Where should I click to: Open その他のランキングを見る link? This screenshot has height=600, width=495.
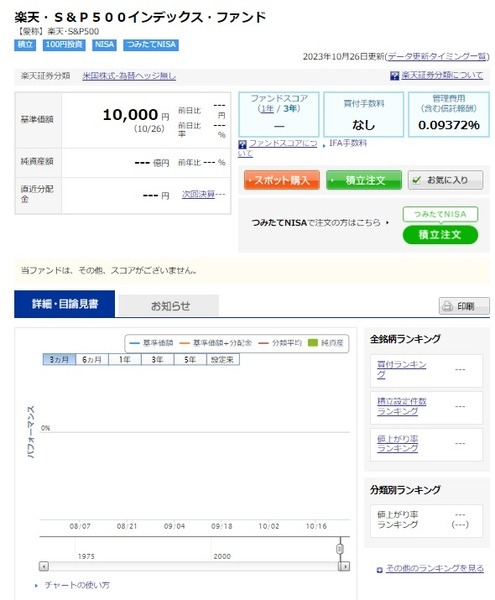(434, 569)
